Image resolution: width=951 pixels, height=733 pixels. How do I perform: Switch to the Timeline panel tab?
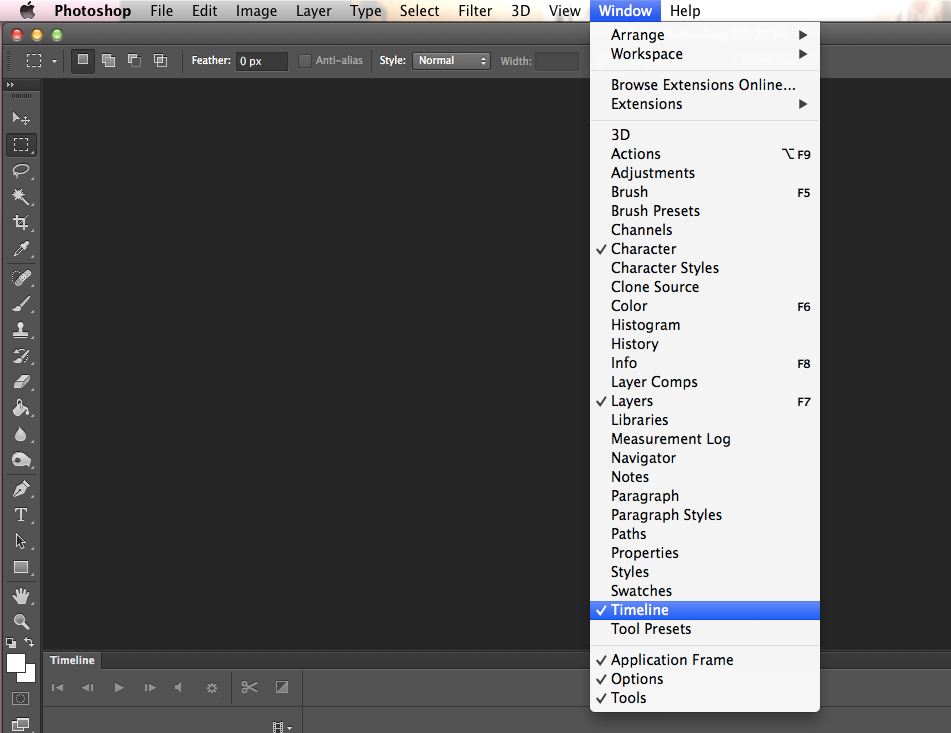[72, 660]
